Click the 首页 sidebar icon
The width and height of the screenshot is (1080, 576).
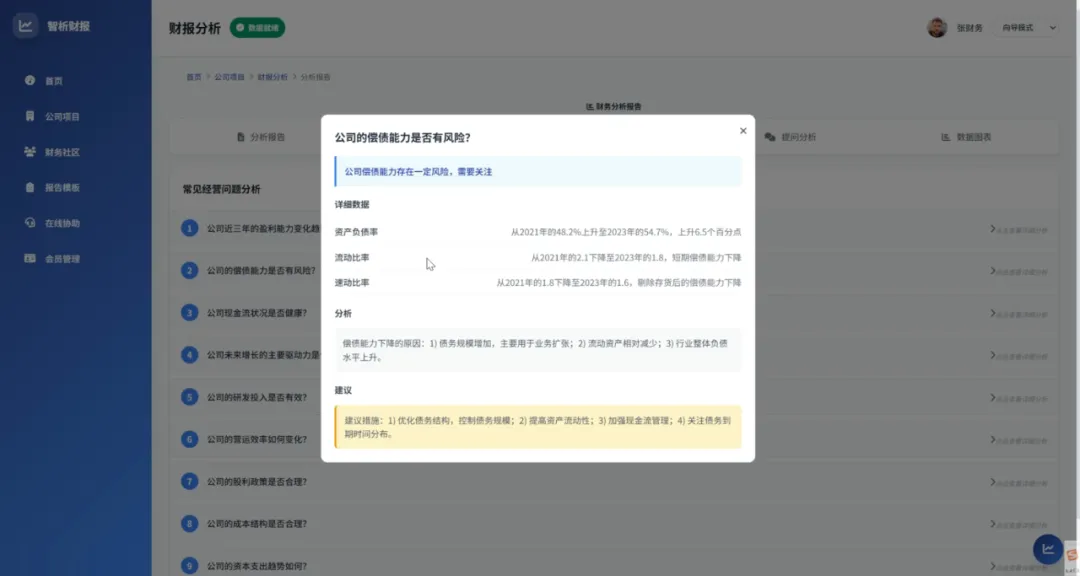[x=30, y=81]
